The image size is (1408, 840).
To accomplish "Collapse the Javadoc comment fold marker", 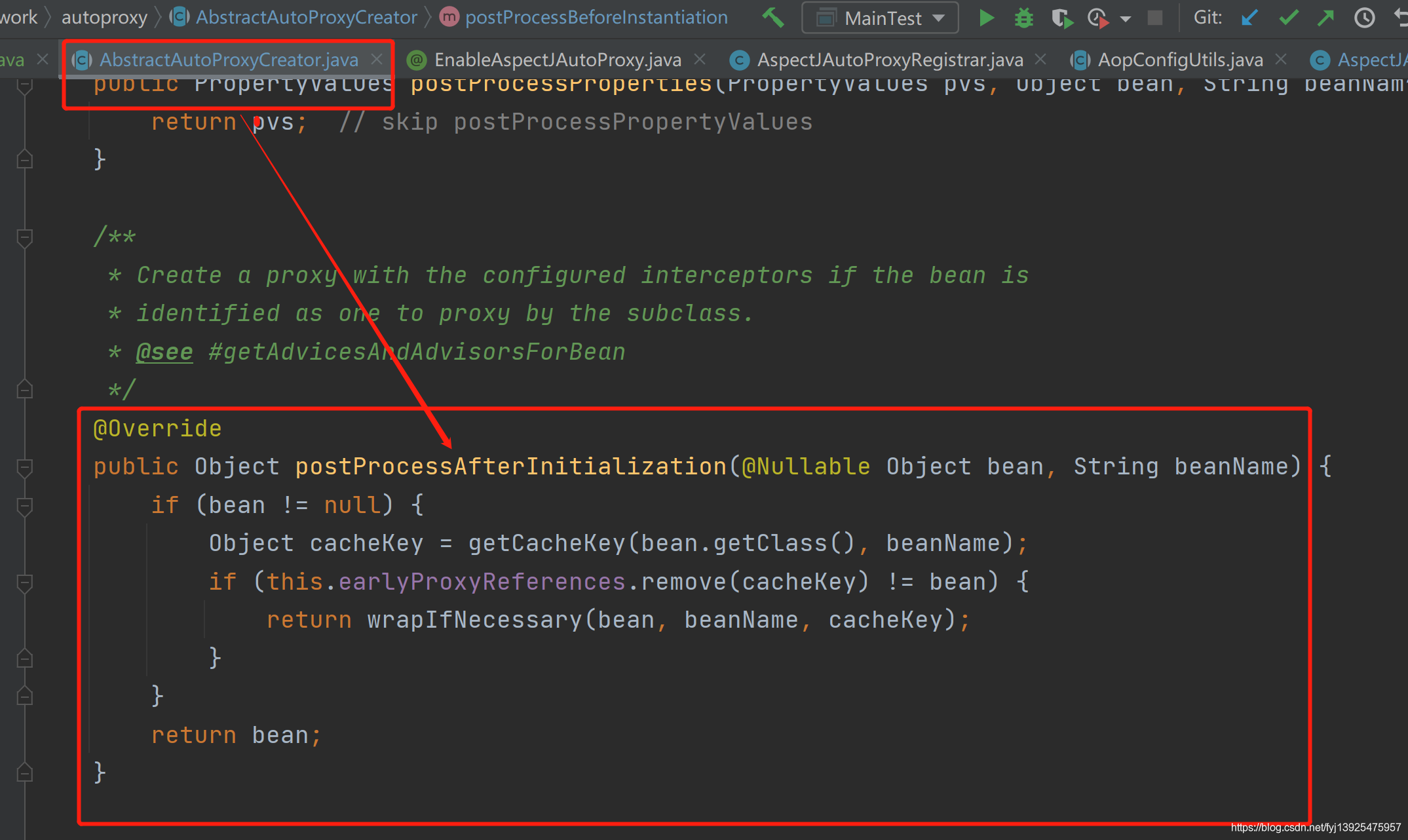I will (25, 237).
